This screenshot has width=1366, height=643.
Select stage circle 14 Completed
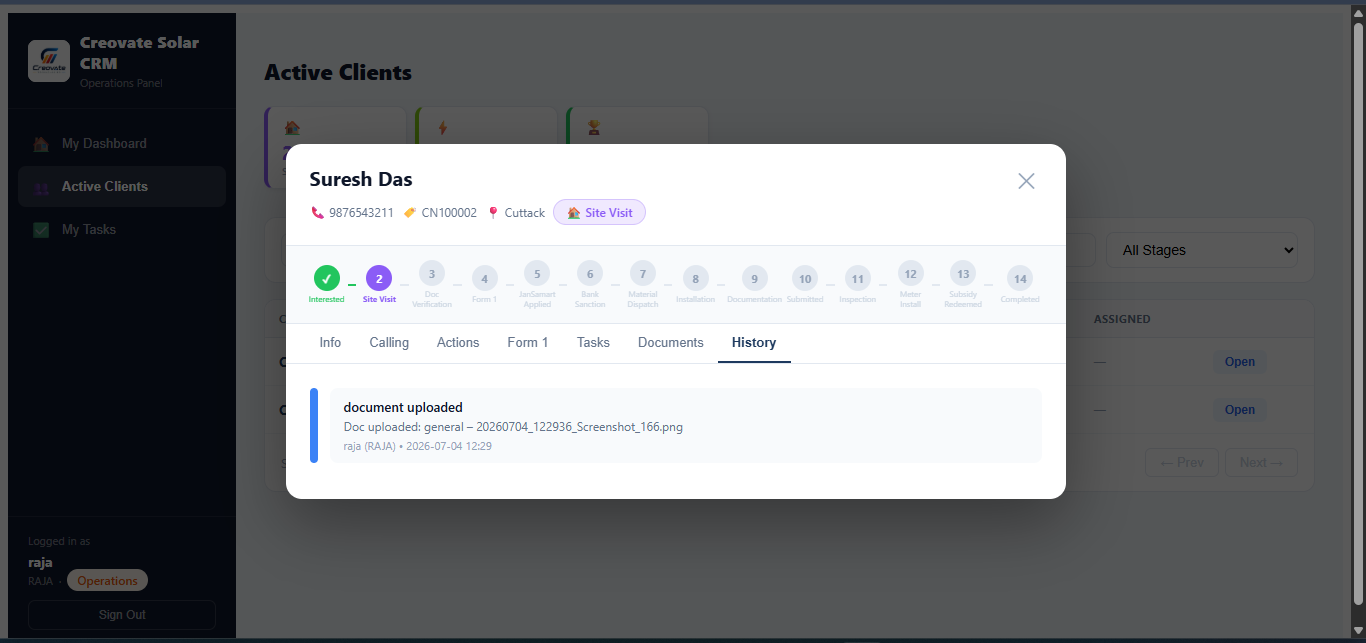(1019, 278)
